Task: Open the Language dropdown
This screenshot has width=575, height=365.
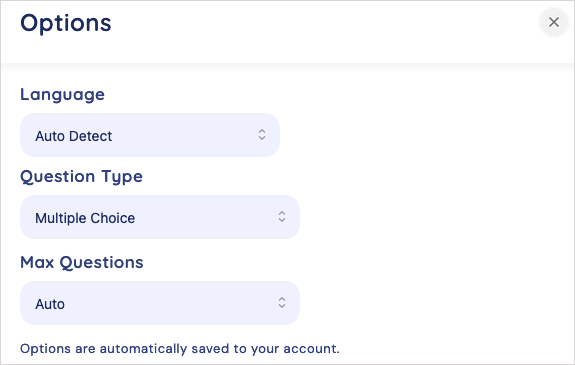Action: click(x=150, y=135)
